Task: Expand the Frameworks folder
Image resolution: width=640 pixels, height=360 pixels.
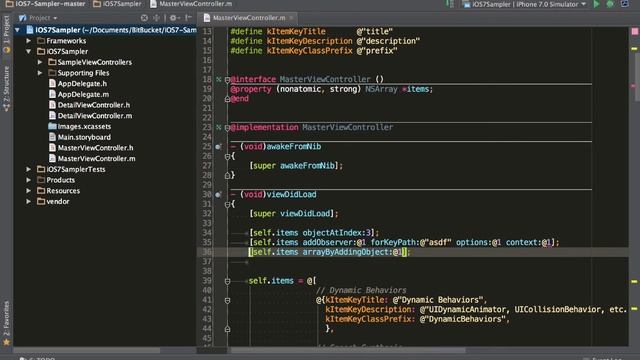Action: click(28, 41)
